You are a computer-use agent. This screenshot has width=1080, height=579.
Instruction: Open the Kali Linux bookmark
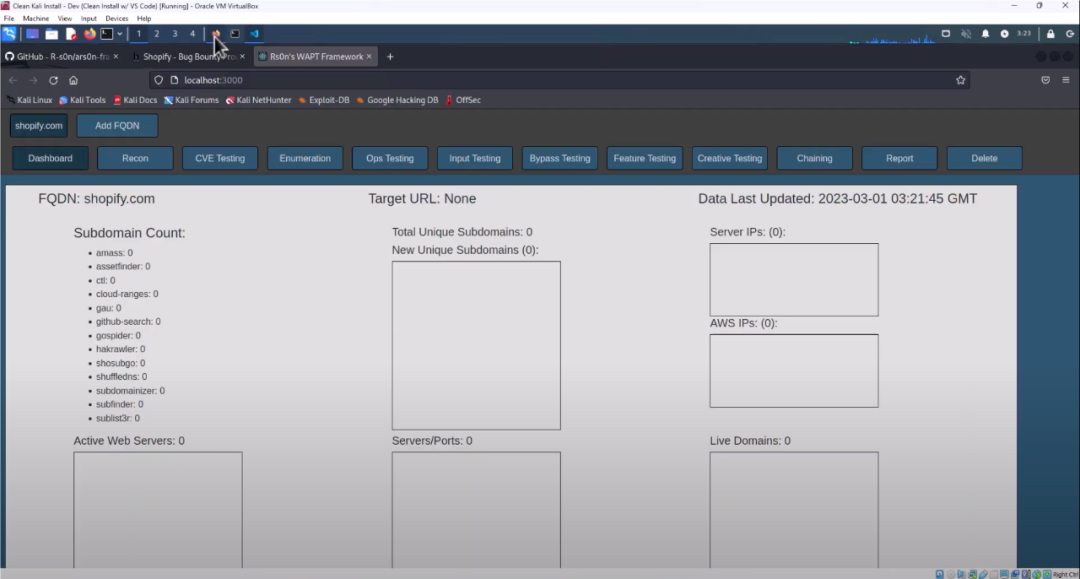click(x=30, y=100)
